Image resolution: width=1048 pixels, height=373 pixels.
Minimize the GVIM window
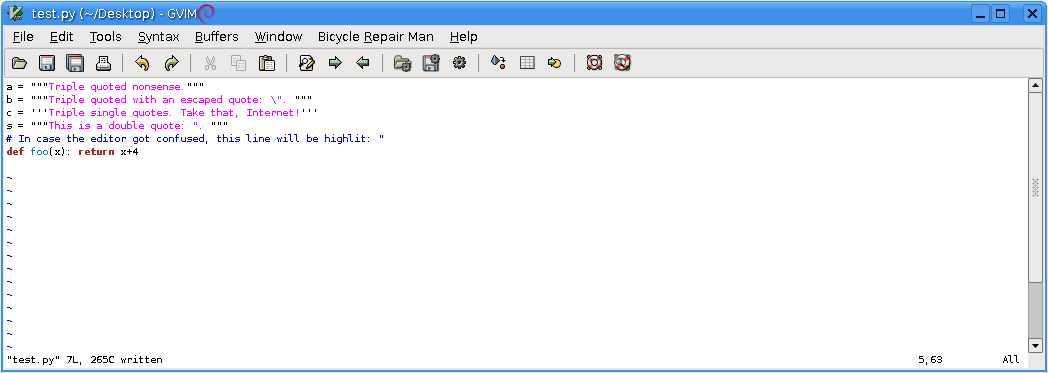coord(980,13)
